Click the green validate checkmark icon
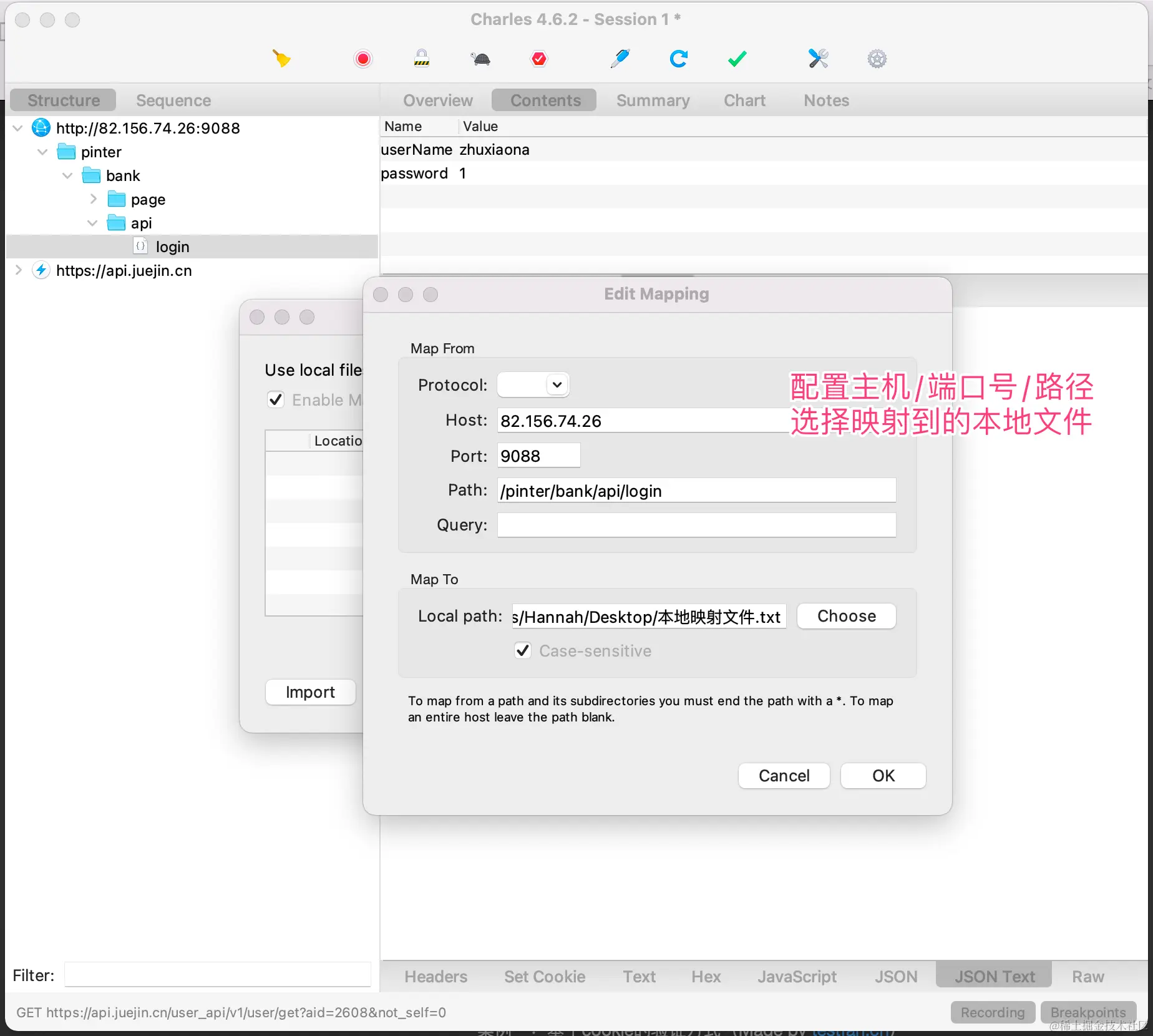This screenshot has width=1153, height=1036. click(x=737, y=59)
